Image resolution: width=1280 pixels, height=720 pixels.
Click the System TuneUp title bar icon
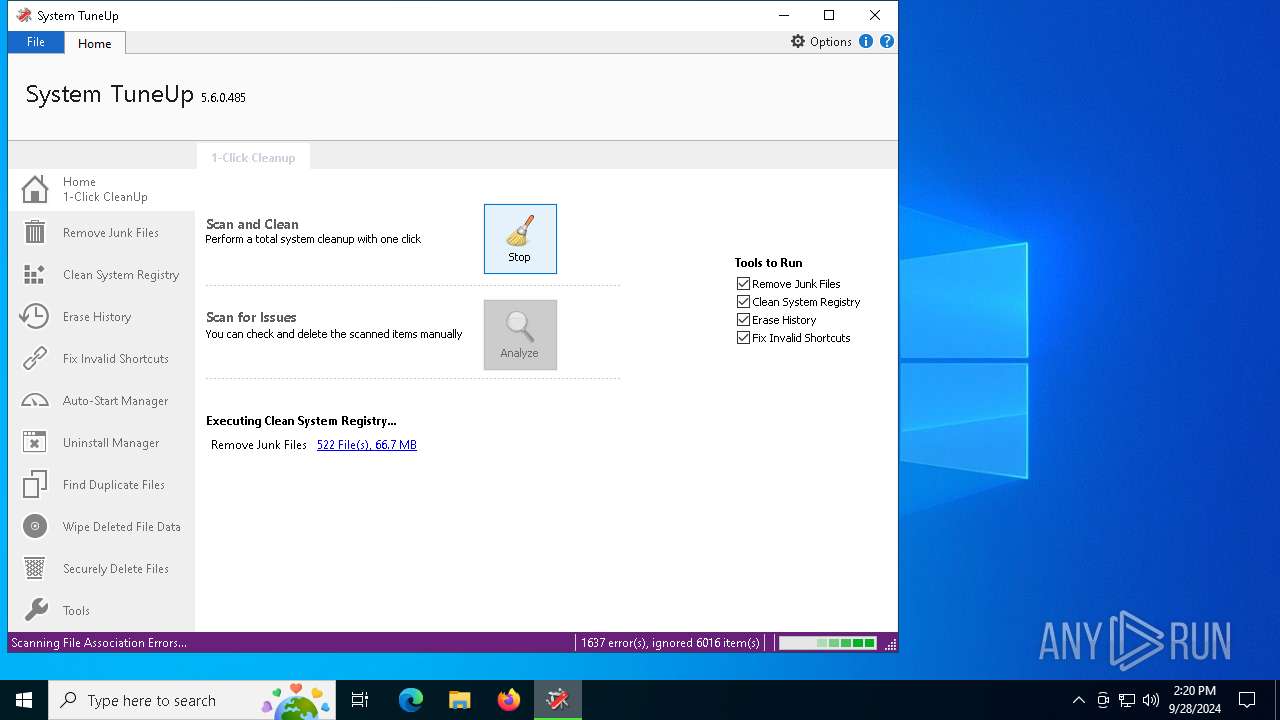24,15
